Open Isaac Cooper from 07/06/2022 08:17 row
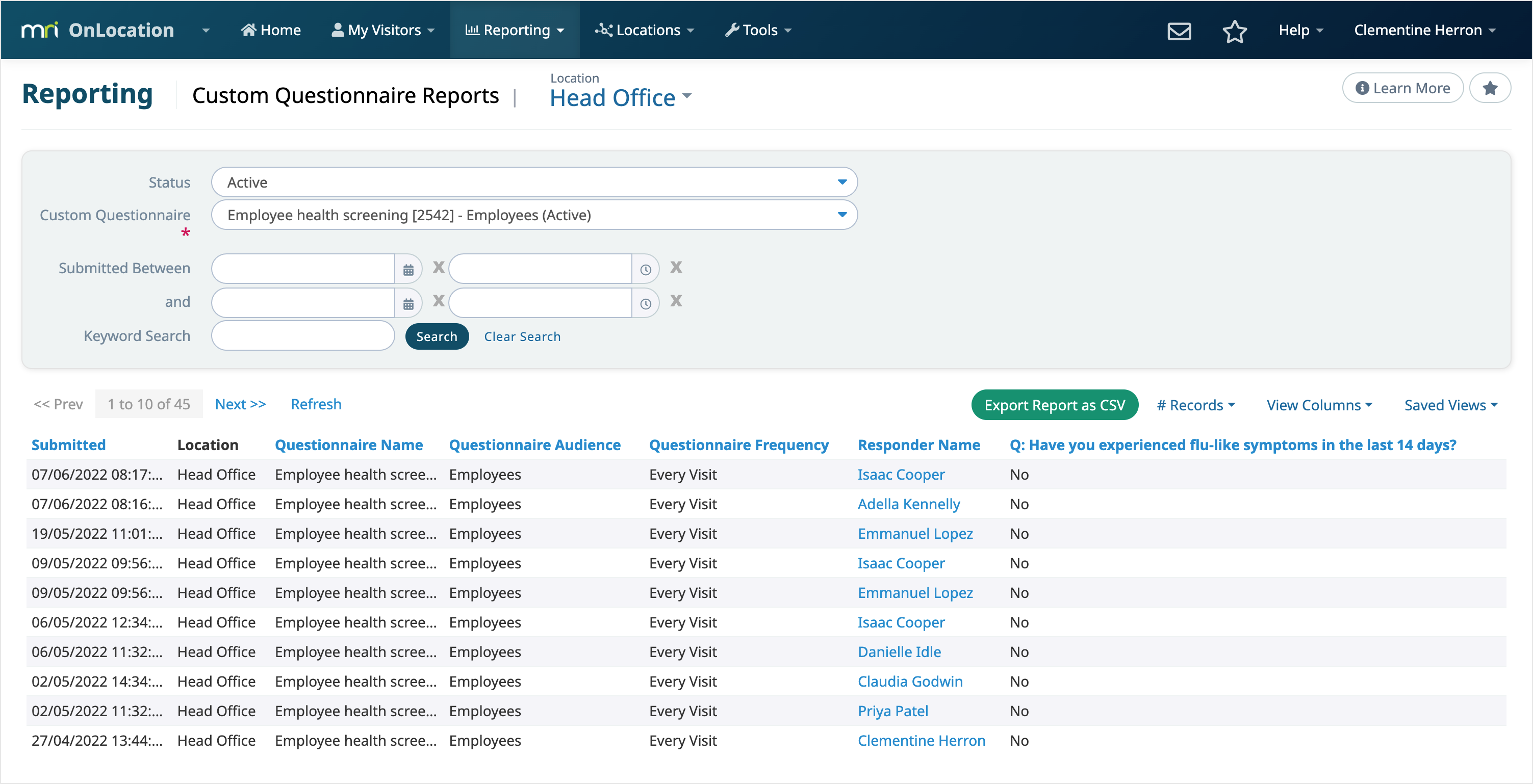The height and width of the screenshot is (784, 1533). point(901,475)
